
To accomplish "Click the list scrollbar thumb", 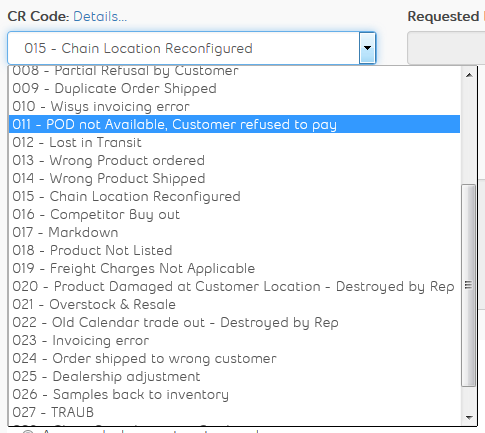I will click(x=469, y=285).
